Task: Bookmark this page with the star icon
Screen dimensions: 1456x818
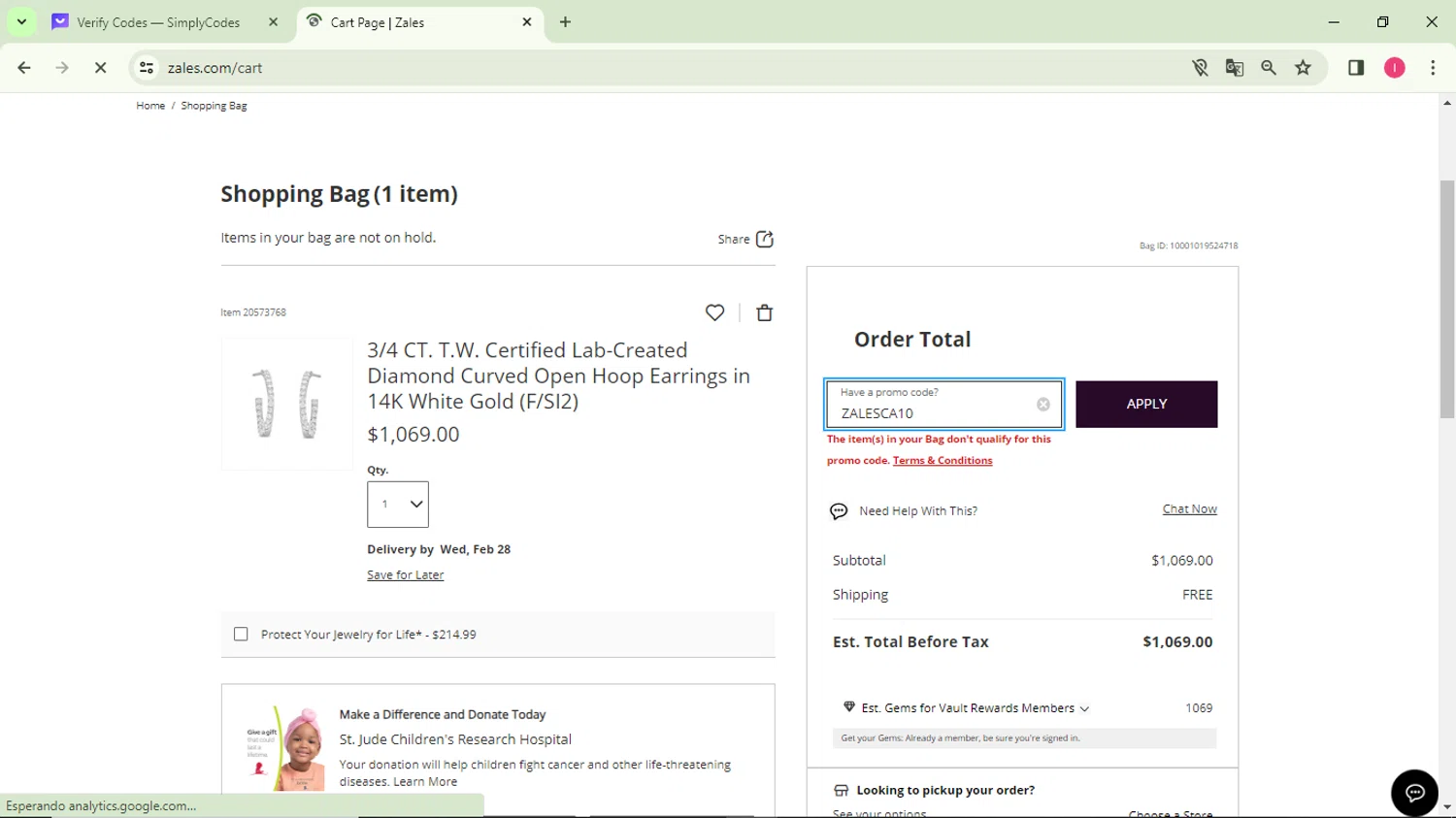Action: [x=1303, y=68]
